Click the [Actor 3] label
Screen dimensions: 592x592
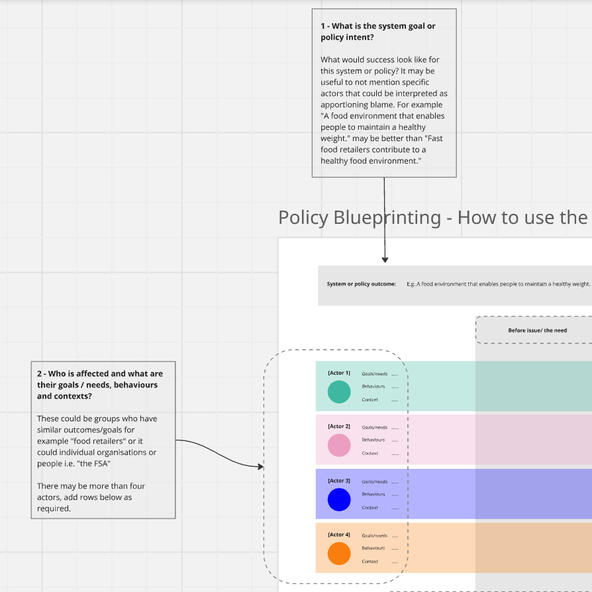click(339, 481)
